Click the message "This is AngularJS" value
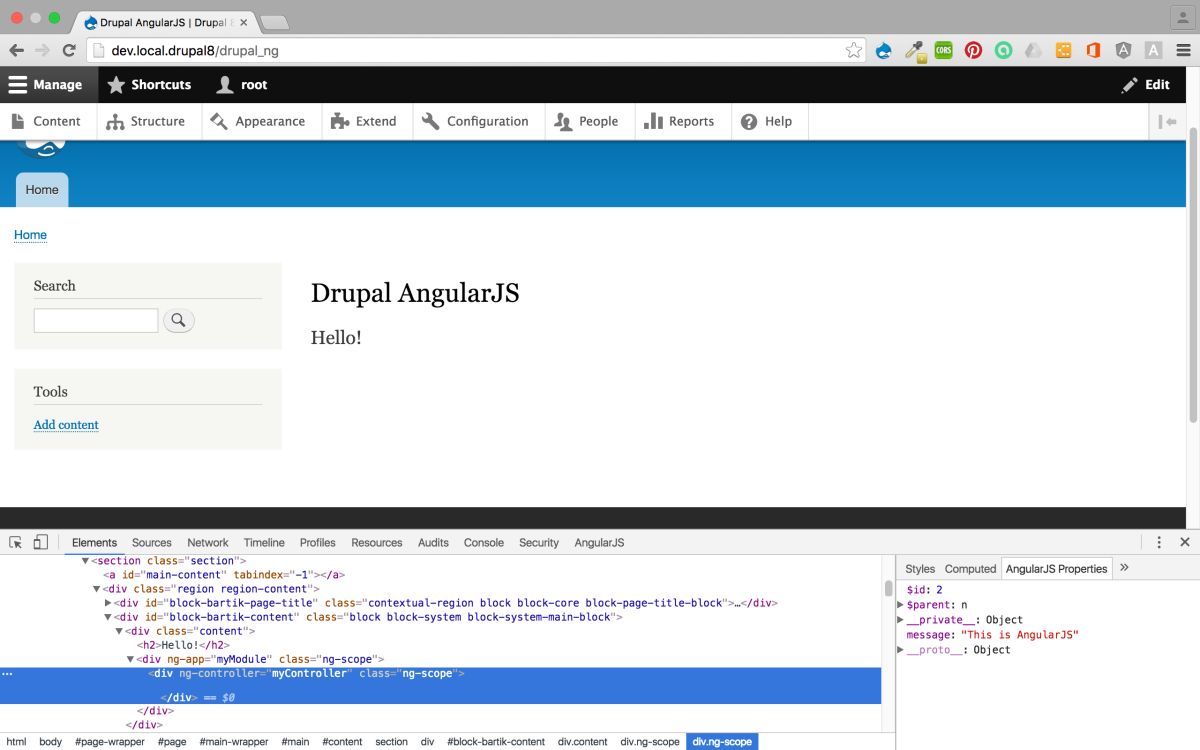Image resolution: width=1200 pixels, height=750 pixels. (x=1020, y=635)
